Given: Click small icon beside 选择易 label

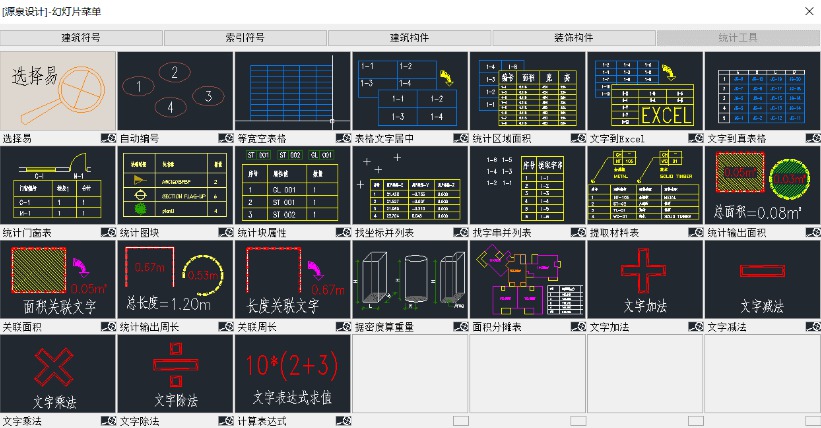Looking at the screenshot, I should 108,138.
